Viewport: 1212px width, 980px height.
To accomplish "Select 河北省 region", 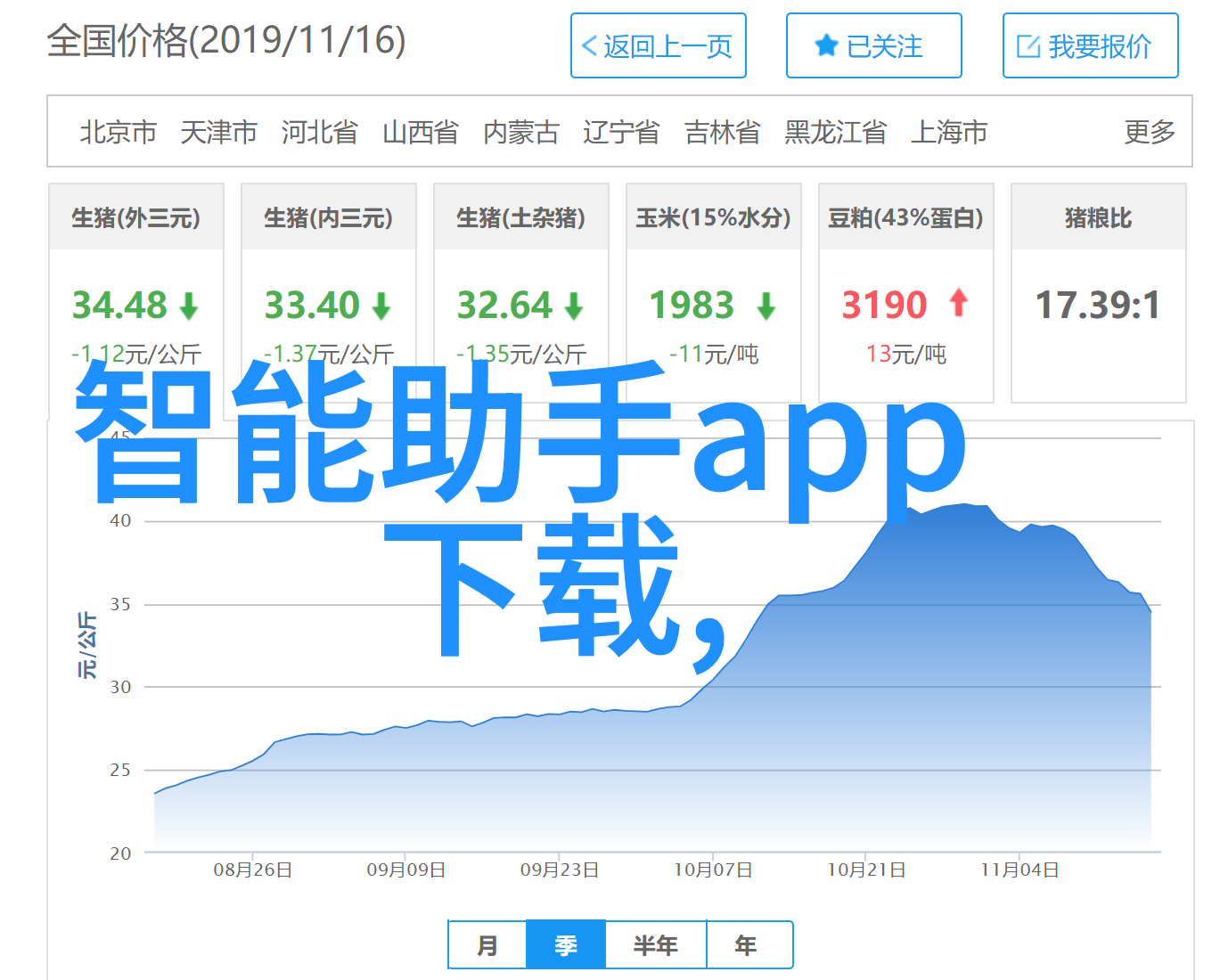I will (x=320, y=132).
